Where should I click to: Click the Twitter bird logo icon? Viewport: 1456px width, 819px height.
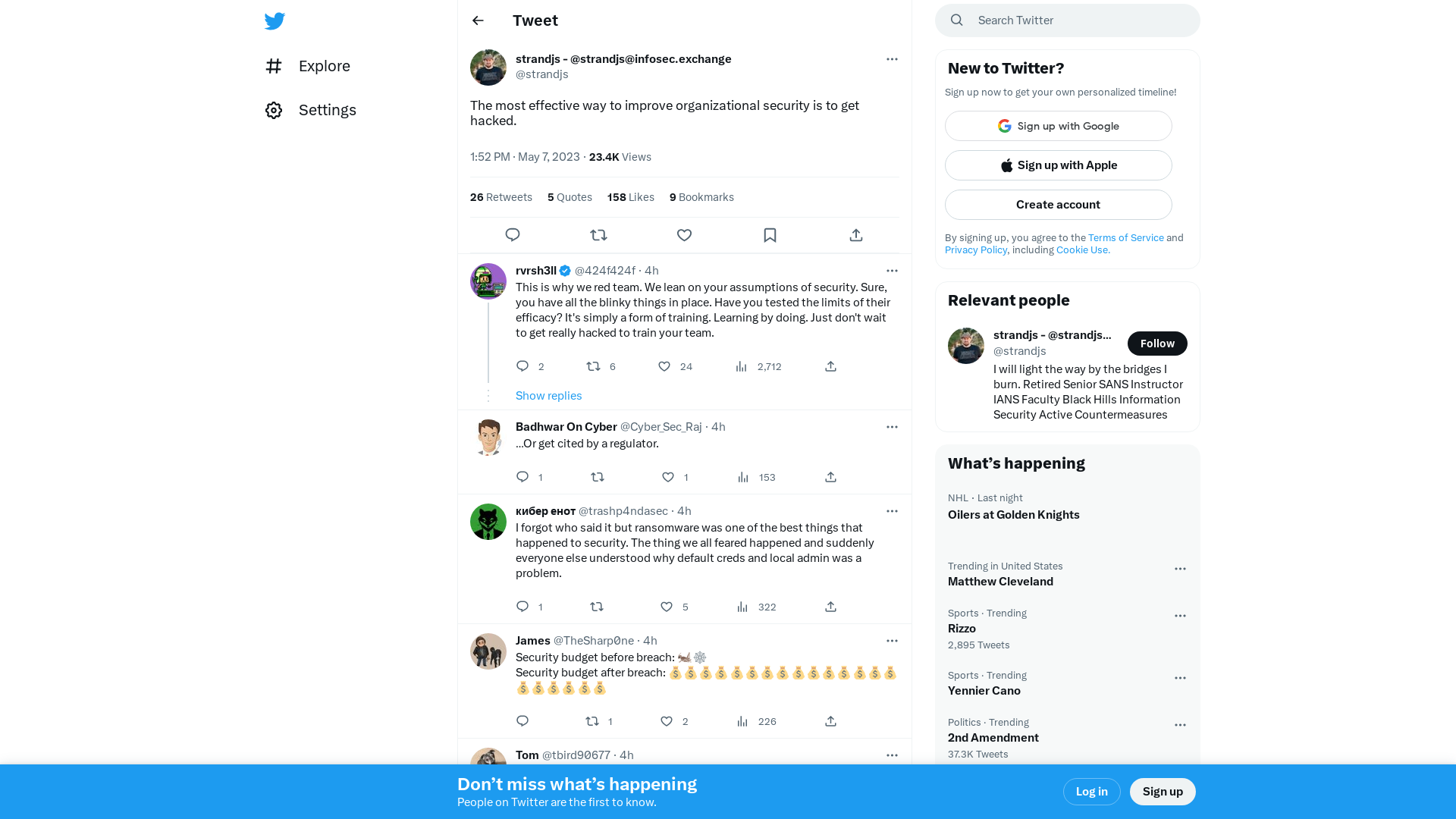[274, 20]
